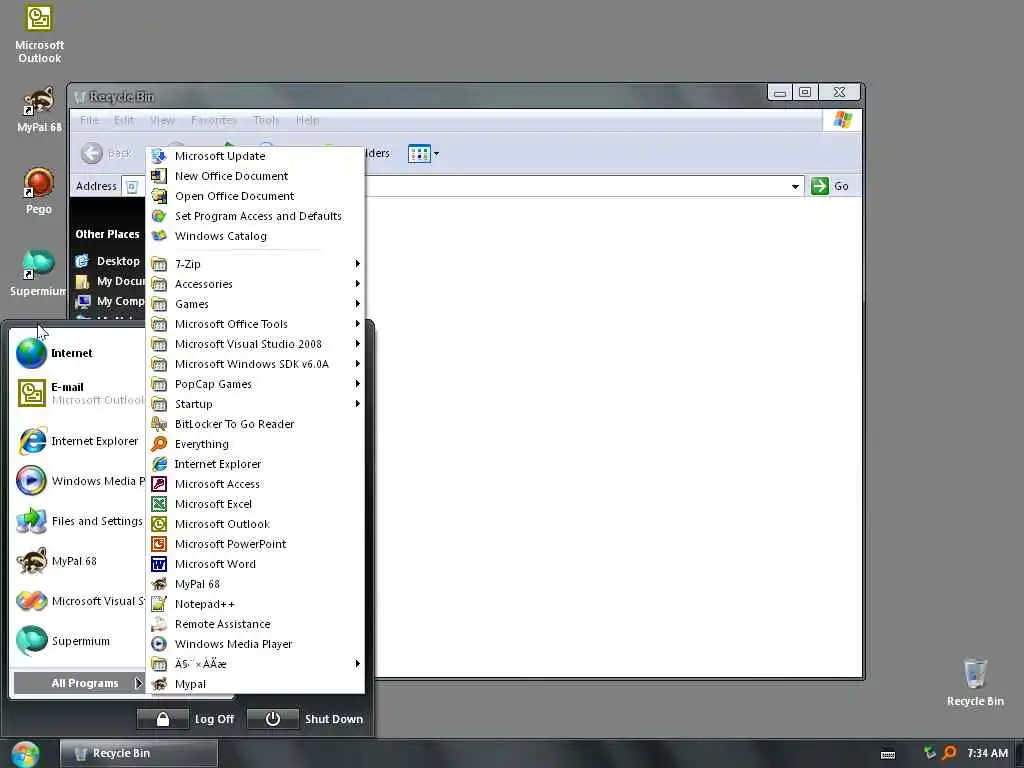Open the View menu in Recycle Bin
The image size is (1024, 768).
click(162, 120)
